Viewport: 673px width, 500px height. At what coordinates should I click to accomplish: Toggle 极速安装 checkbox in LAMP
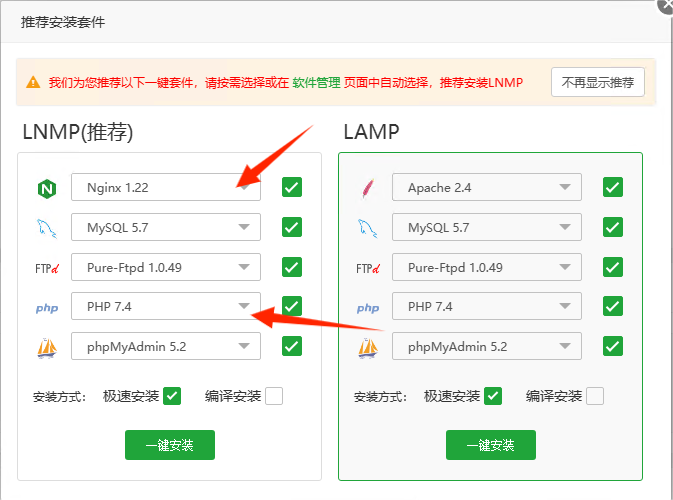493,396
